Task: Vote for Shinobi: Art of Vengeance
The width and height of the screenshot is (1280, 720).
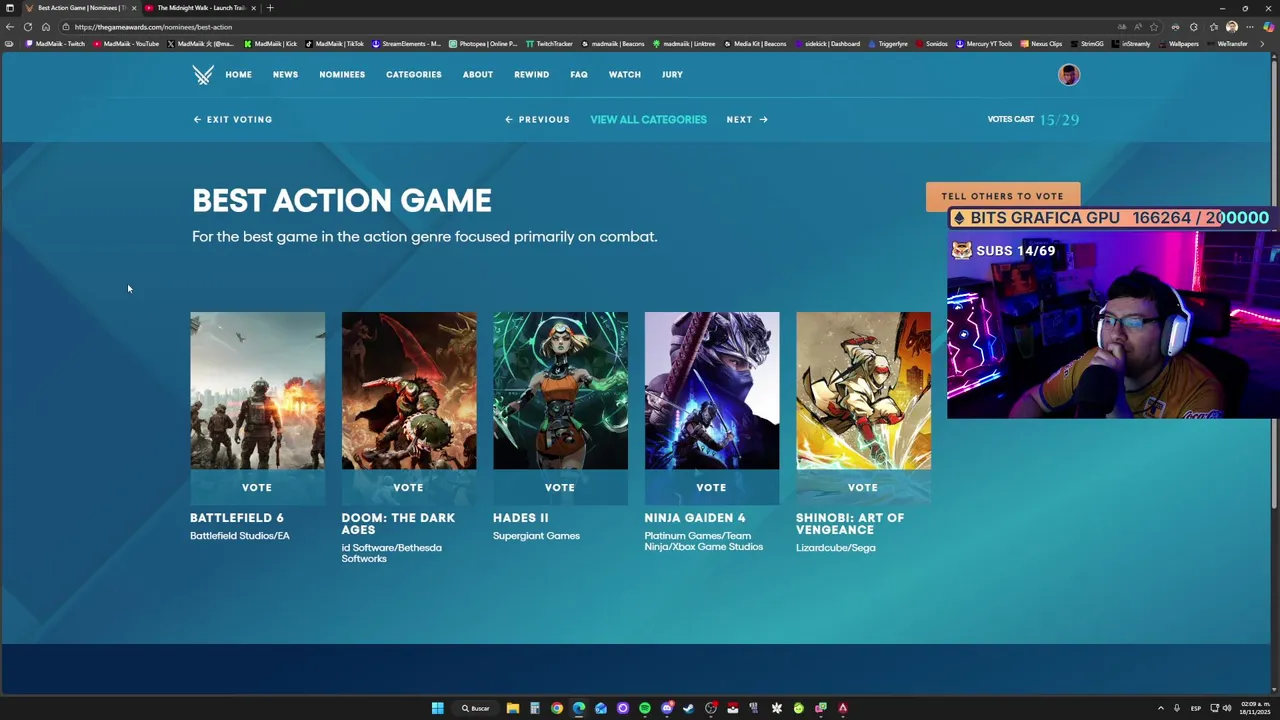Action: point(863,487)
